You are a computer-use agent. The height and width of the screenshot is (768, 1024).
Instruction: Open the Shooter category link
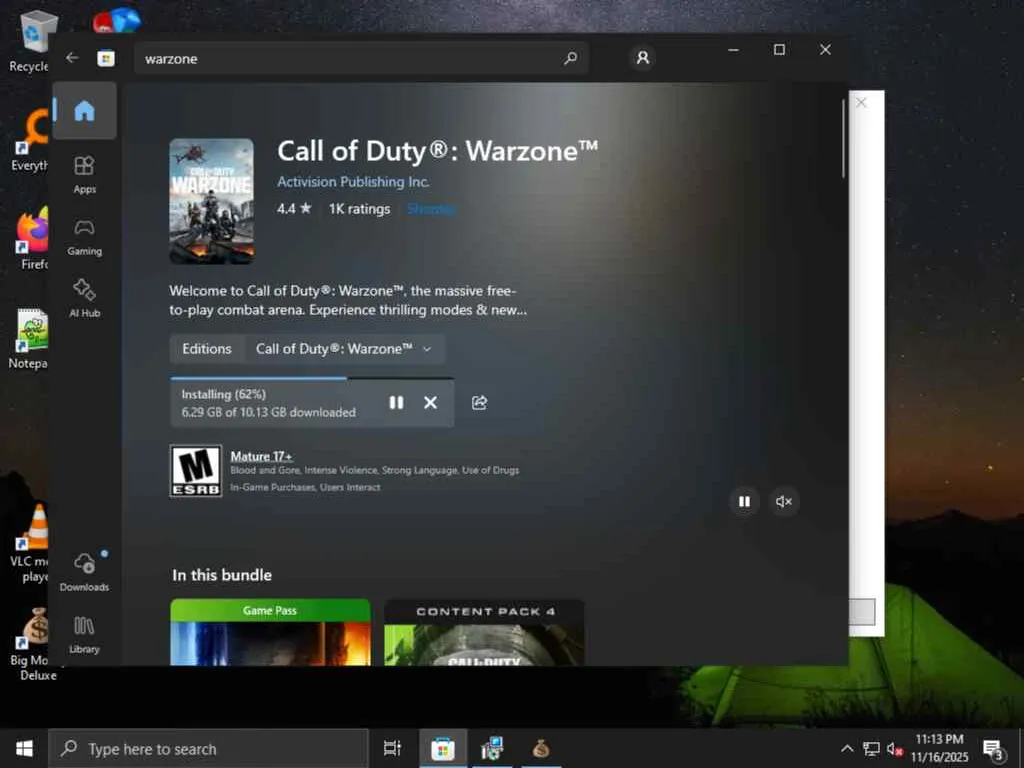pyautogui.click(x=431, y=209)
